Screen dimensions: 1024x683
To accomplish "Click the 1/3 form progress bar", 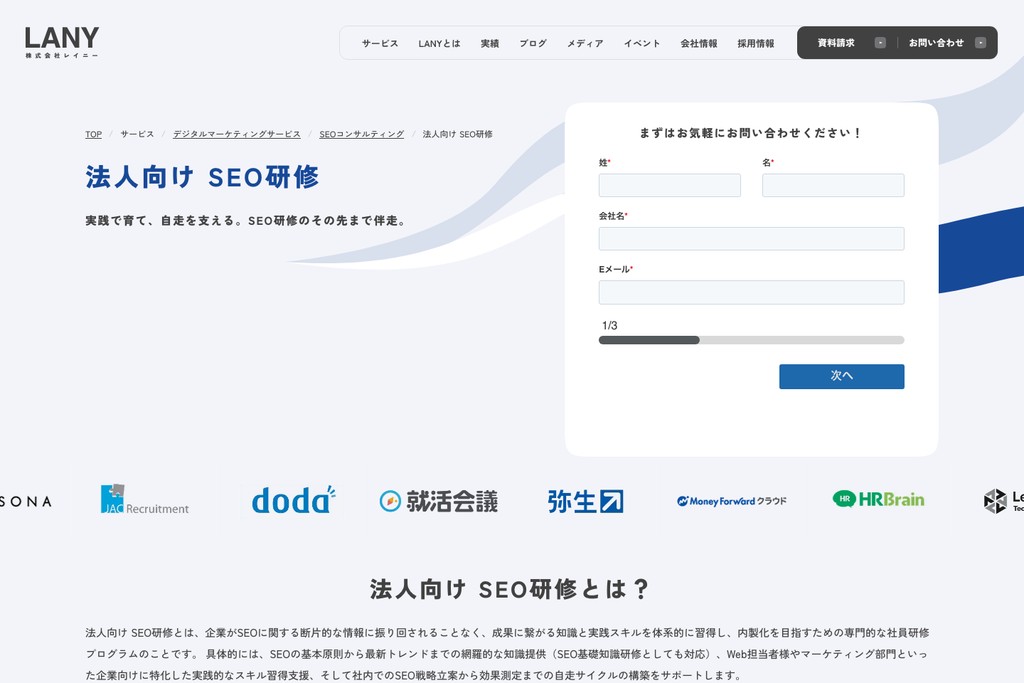I will tap(751, 340).
